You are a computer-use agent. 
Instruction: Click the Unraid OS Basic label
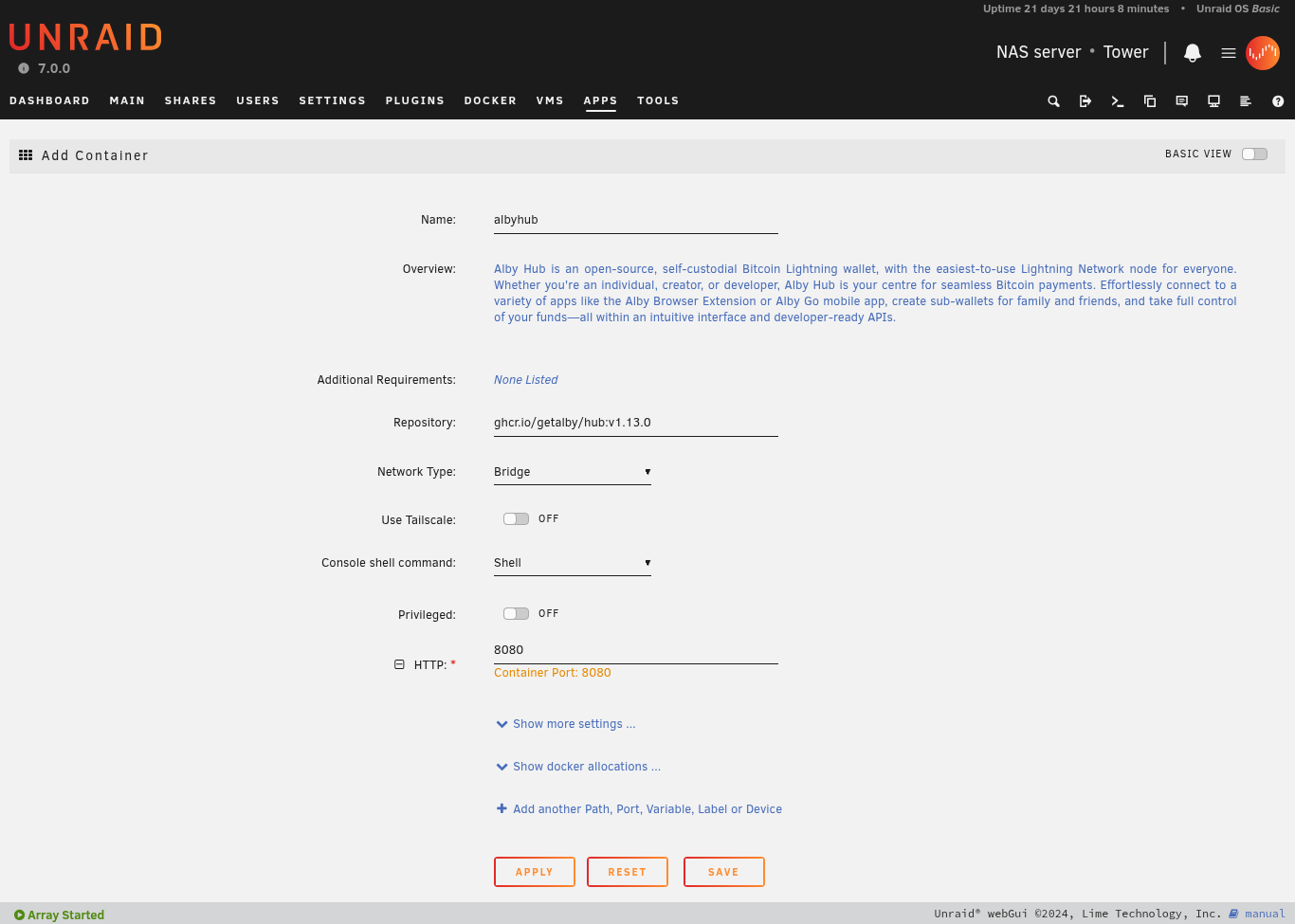click(x=1237, y=9)
